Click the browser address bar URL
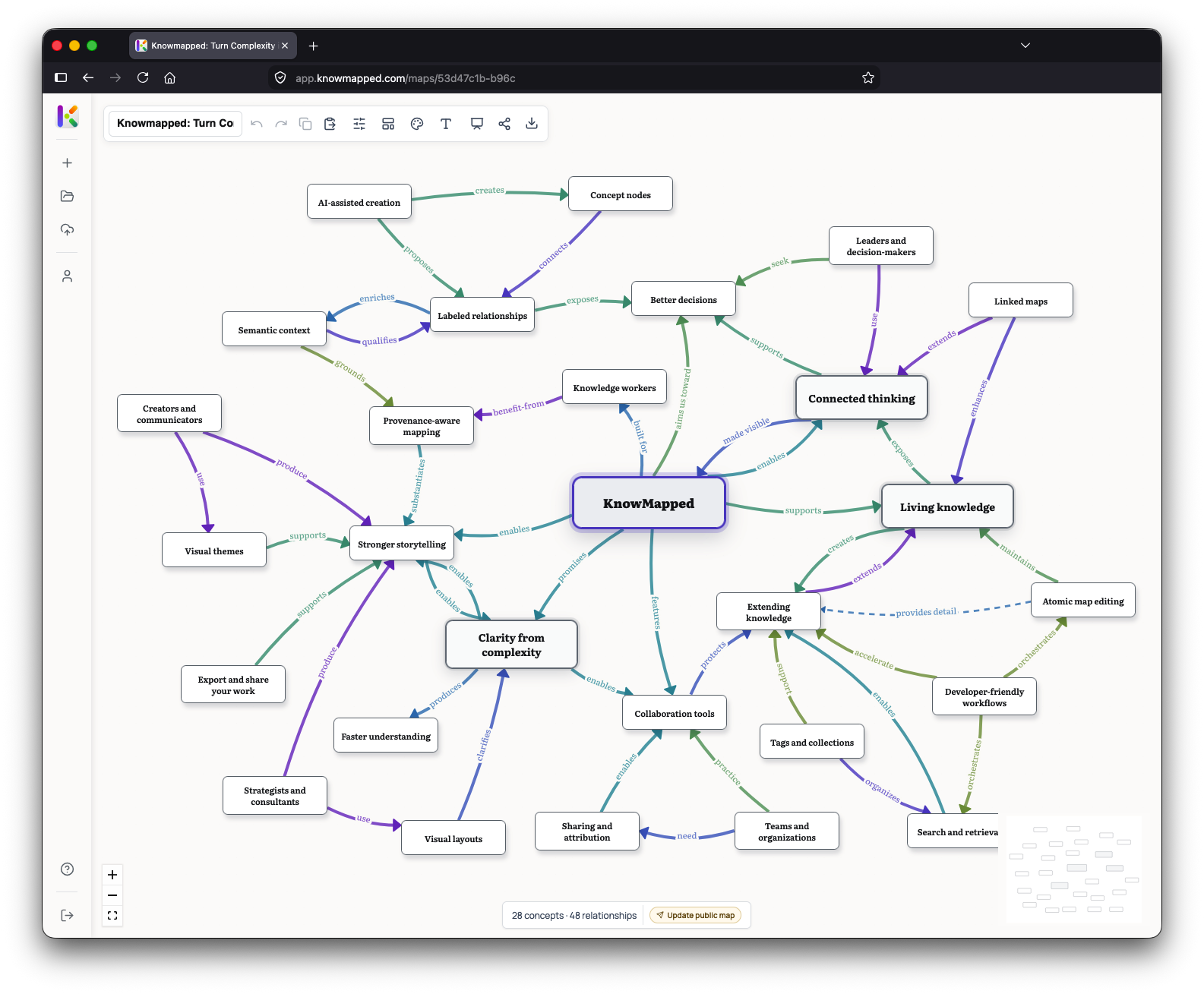The width and height of the screenshot is (1204, 994). [406, 78]
